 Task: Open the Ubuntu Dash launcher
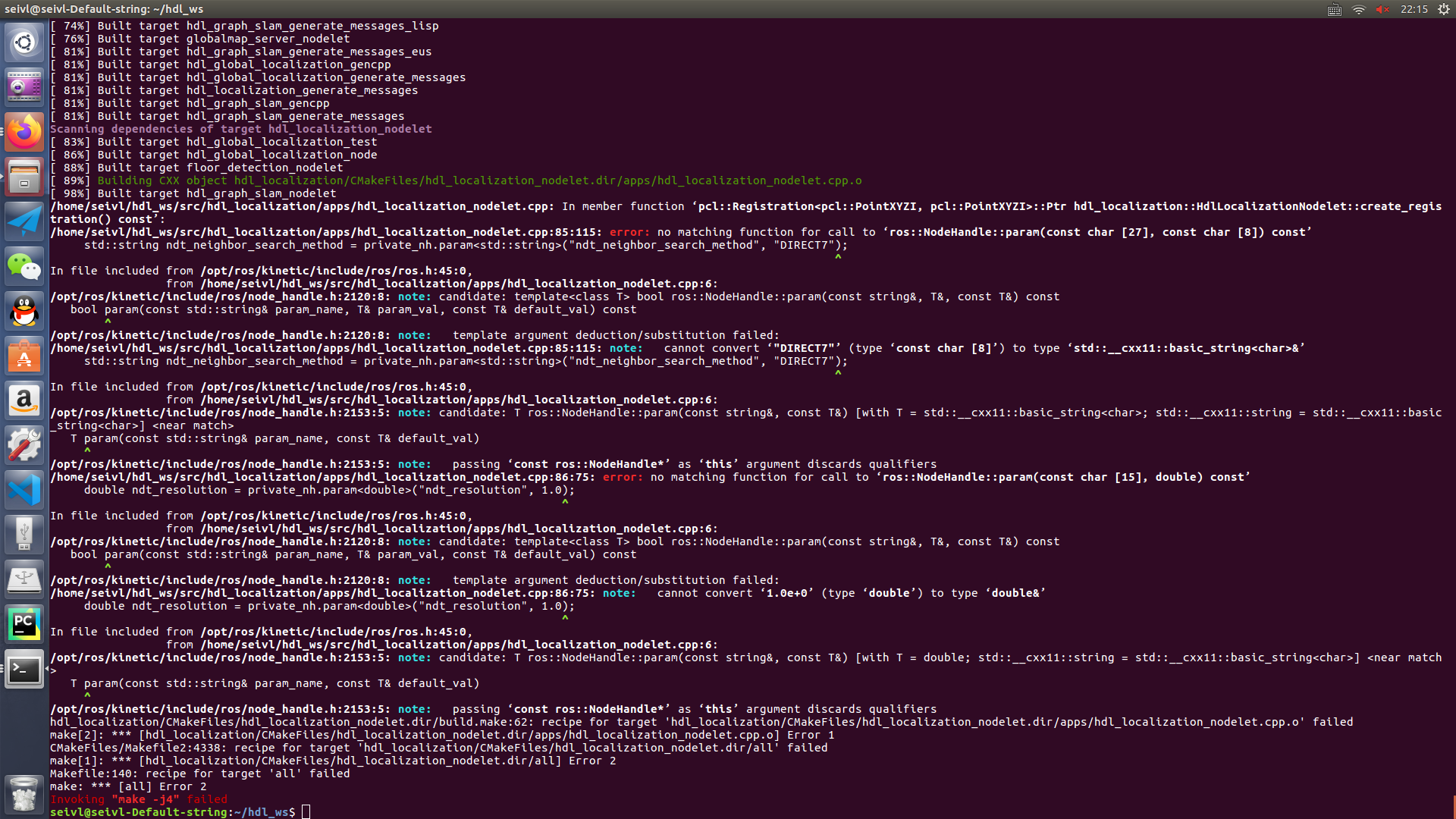pos(25,42)
